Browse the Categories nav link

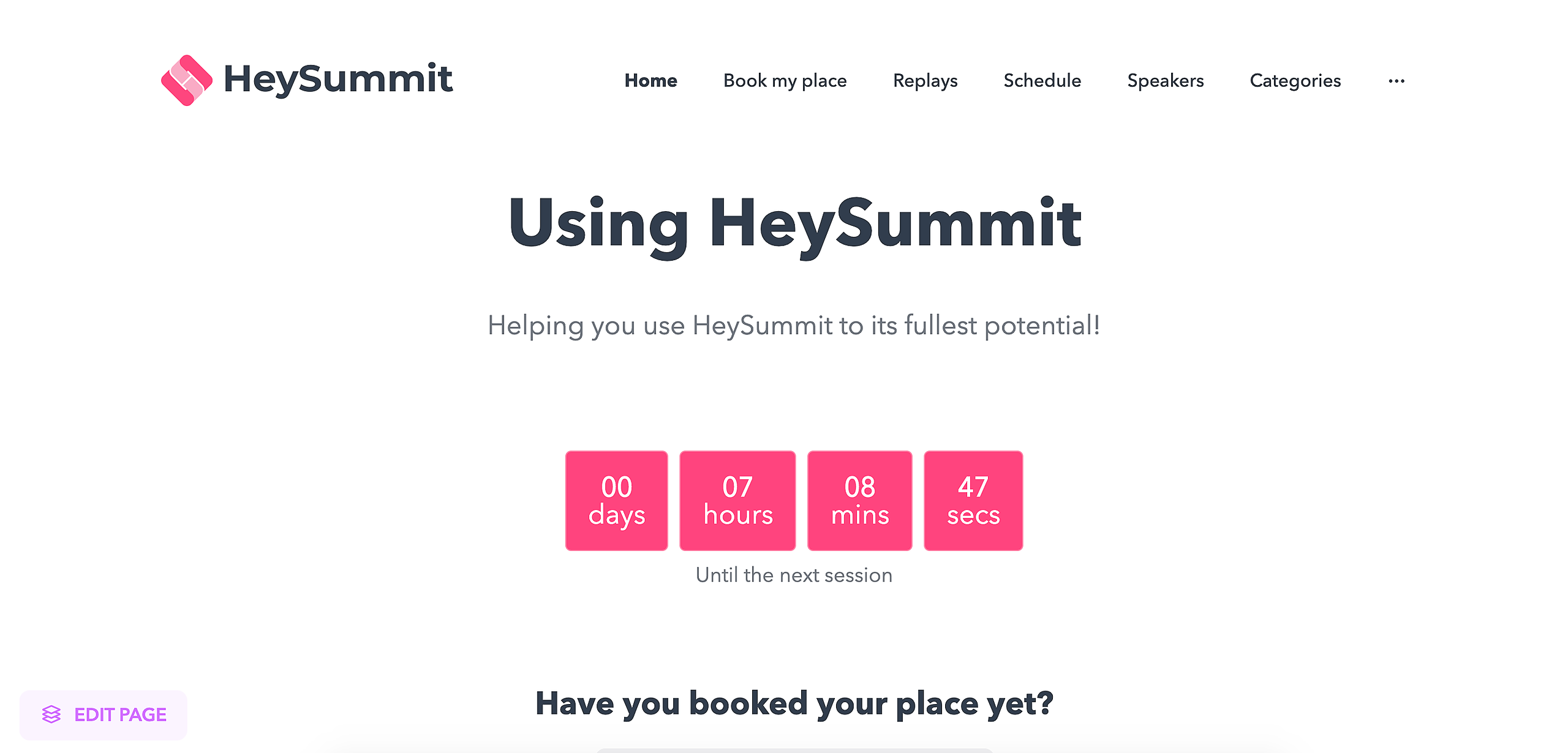[1295, 81]
